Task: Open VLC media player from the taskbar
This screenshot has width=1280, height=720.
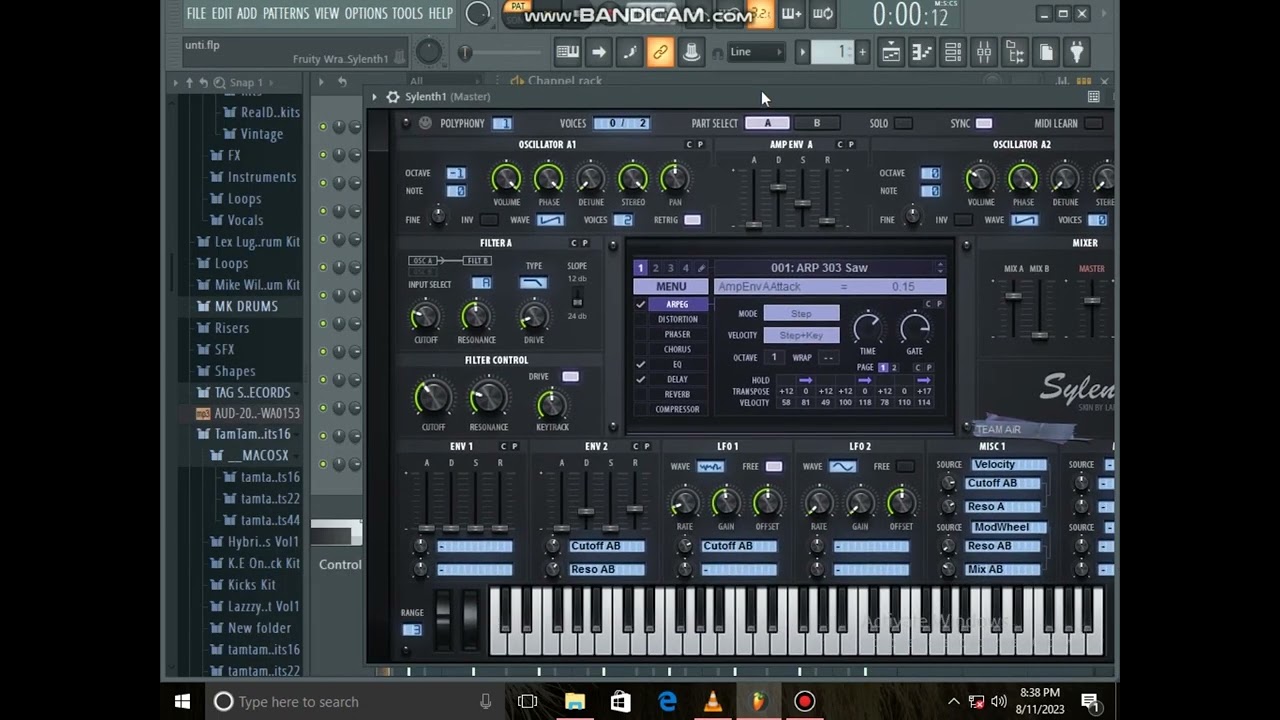Action: [x=713, y=701]
